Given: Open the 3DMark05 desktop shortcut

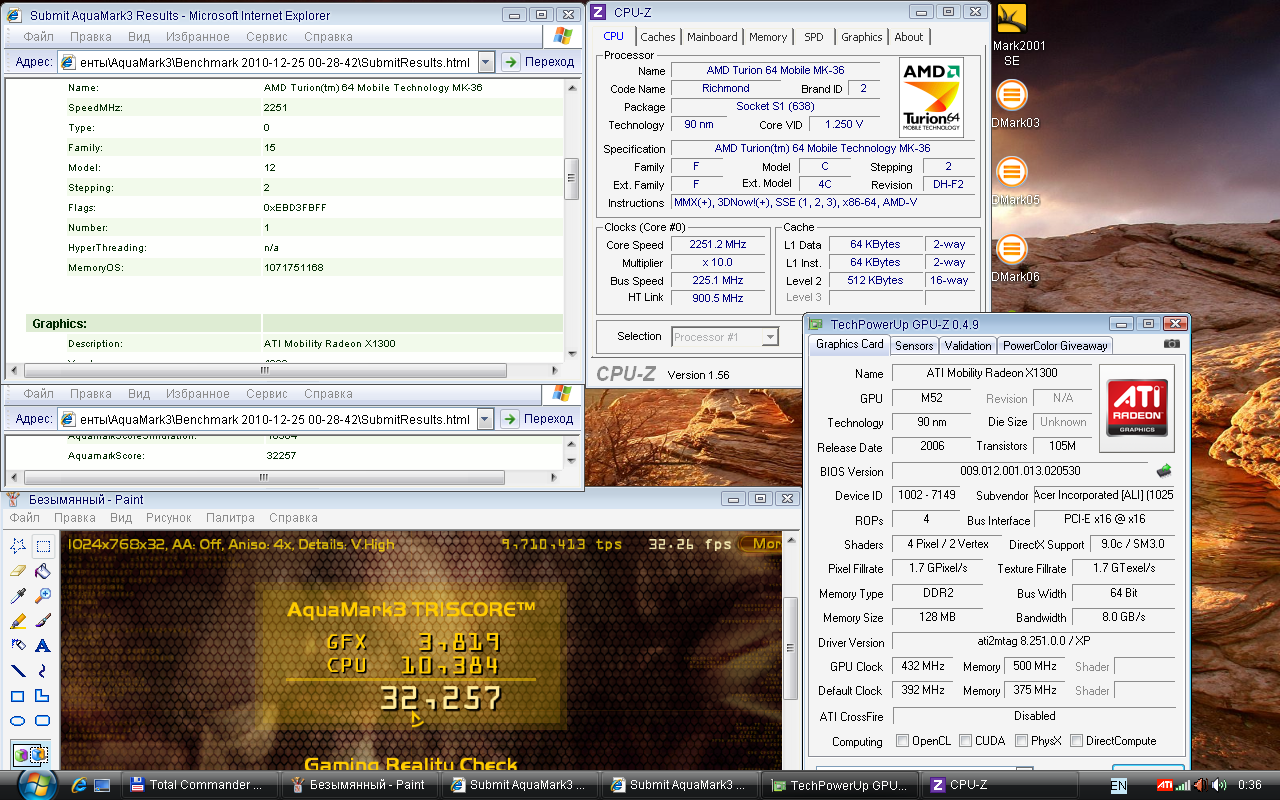Looking at the screenshot, I should point(1012,180).
